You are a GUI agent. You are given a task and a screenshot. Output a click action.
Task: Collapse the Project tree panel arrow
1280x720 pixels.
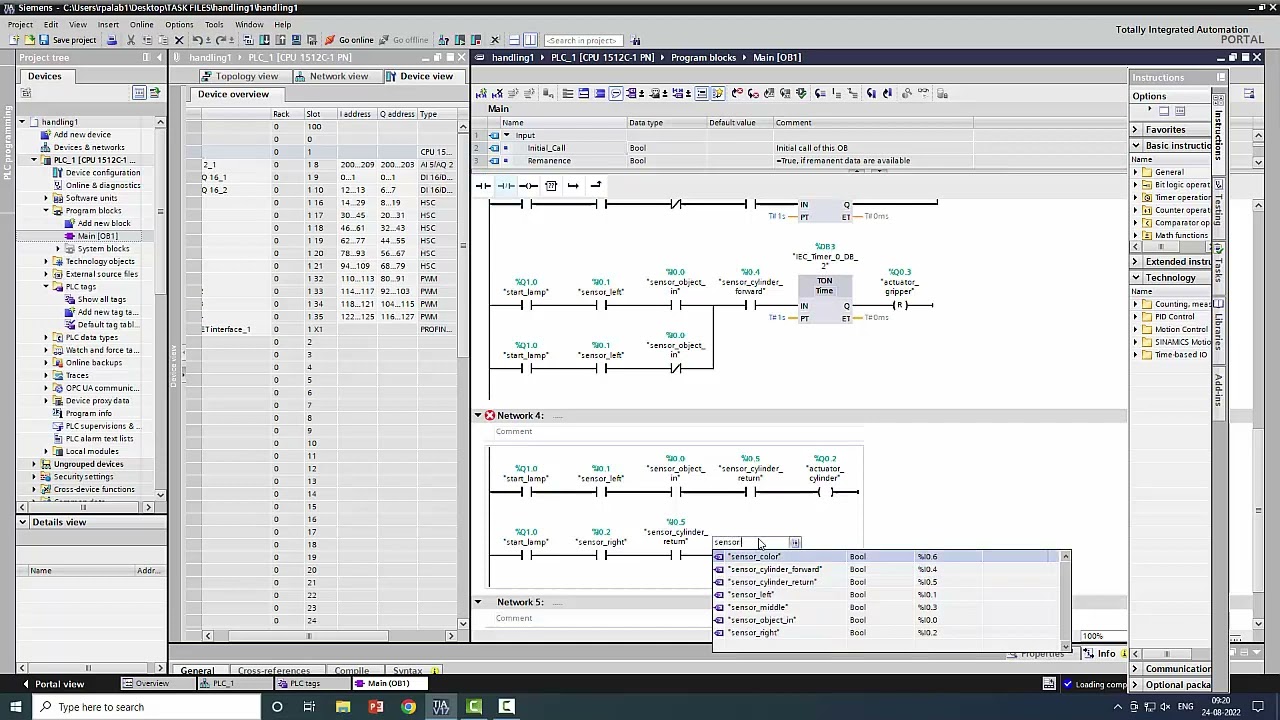coord(159,58)
